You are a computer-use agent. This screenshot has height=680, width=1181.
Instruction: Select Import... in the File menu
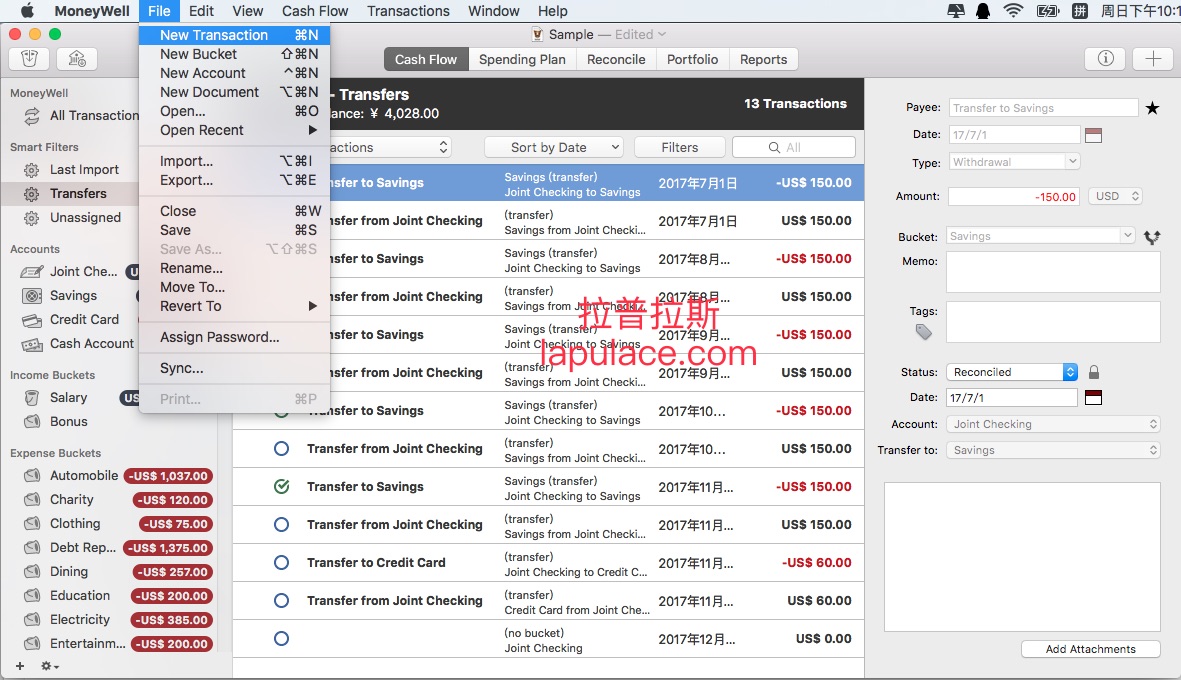tap(234, 161)
